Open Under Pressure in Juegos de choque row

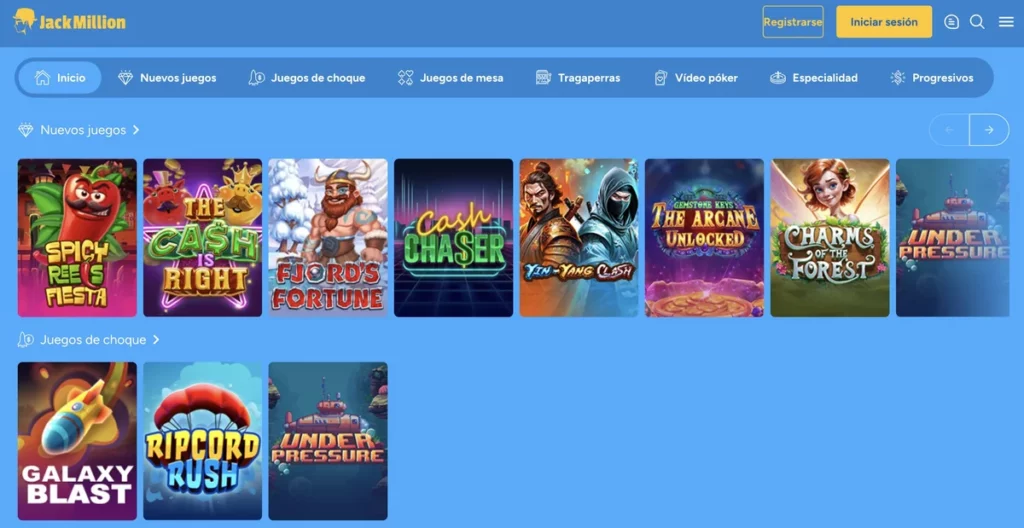pyautogui.click(x=328, y=441)
